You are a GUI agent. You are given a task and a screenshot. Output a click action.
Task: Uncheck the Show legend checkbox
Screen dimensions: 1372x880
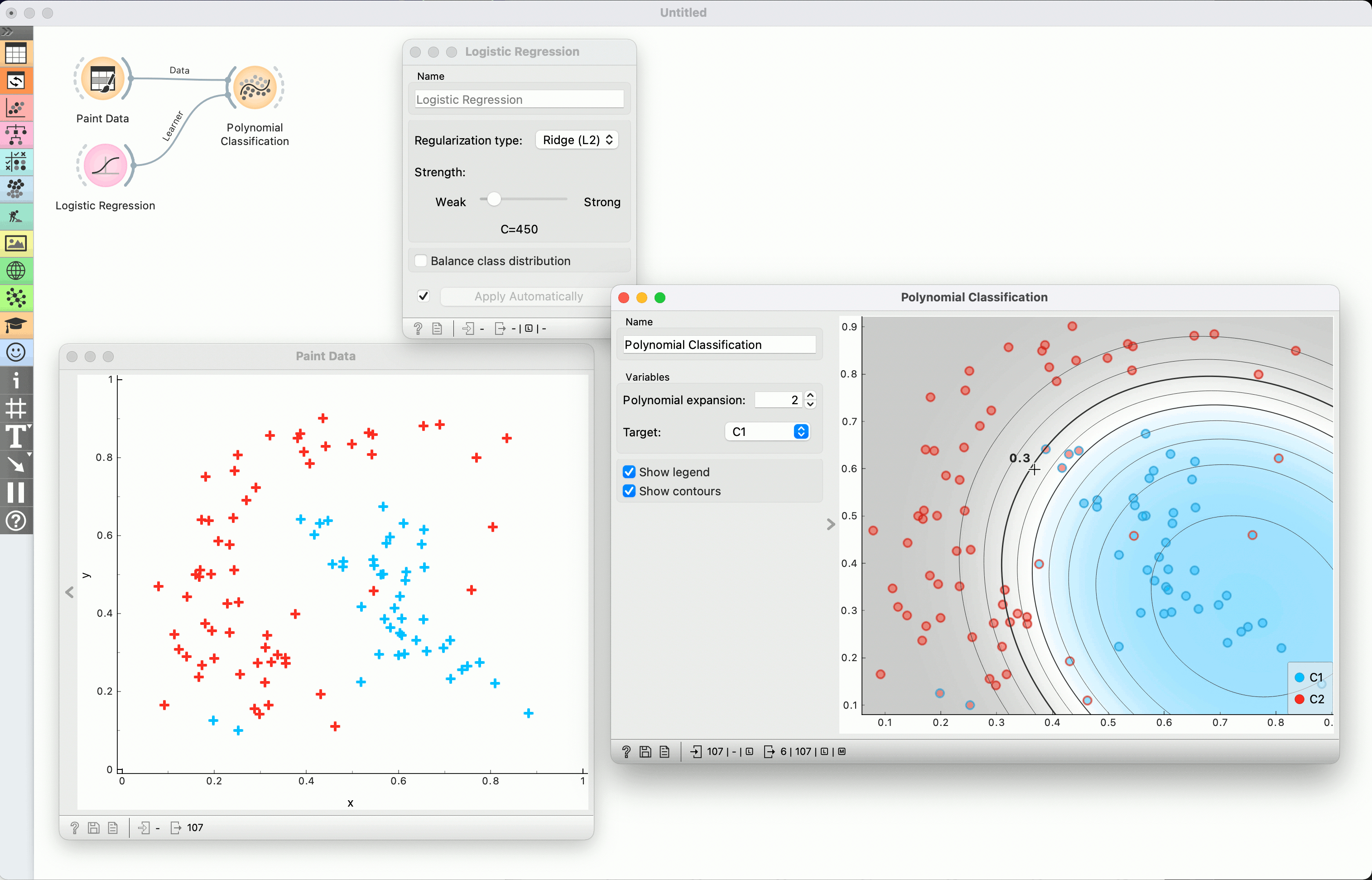pyautogui.click(x=629, y=471)
